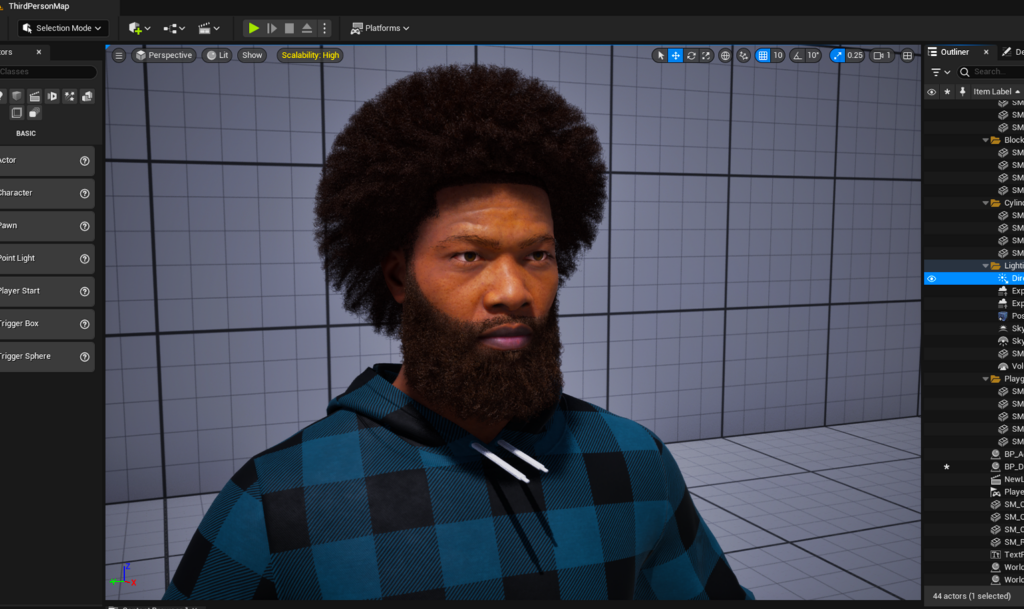Open the Platforms dropdown
This screenshot has height=609, width=1024.
pos(381,28)
